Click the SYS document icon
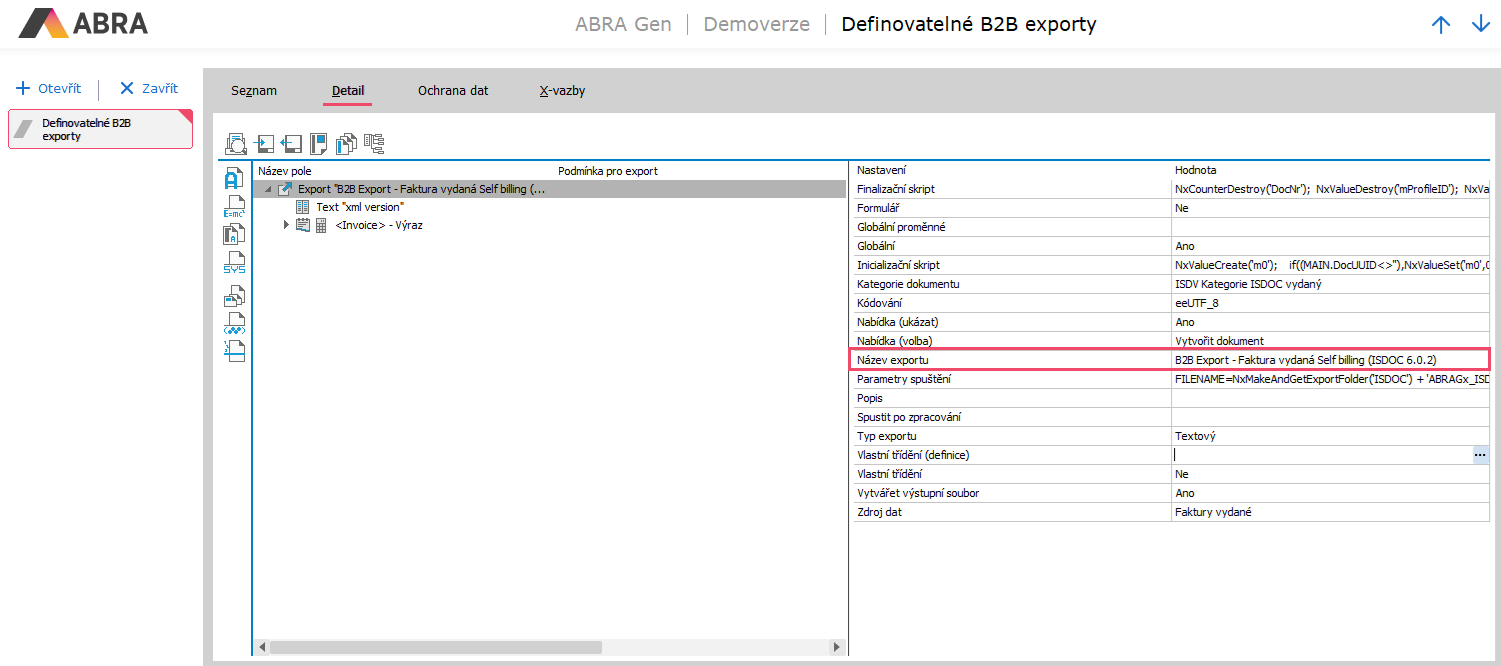Screen dimensions: 1501x666 (234, 264)
